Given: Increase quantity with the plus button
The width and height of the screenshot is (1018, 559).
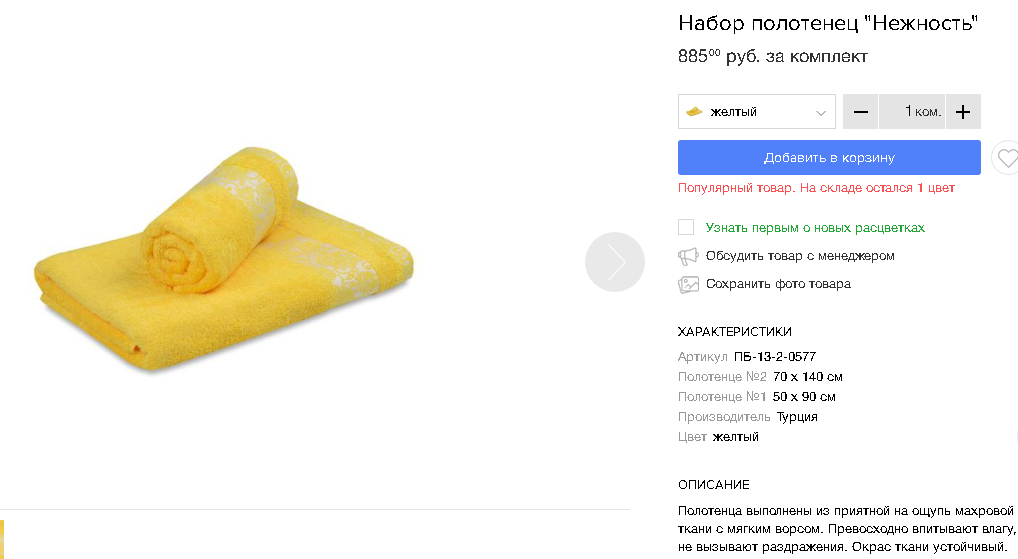Looking at the screenshot, I should point(963,112).
